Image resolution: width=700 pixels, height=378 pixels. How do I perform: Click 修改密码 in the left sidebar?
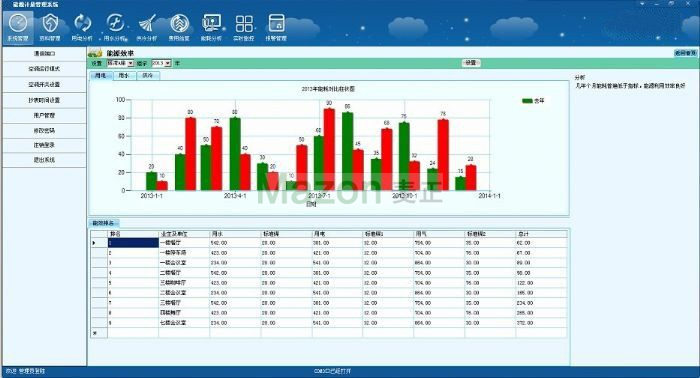pyautogui.click(x=44, y=130)
